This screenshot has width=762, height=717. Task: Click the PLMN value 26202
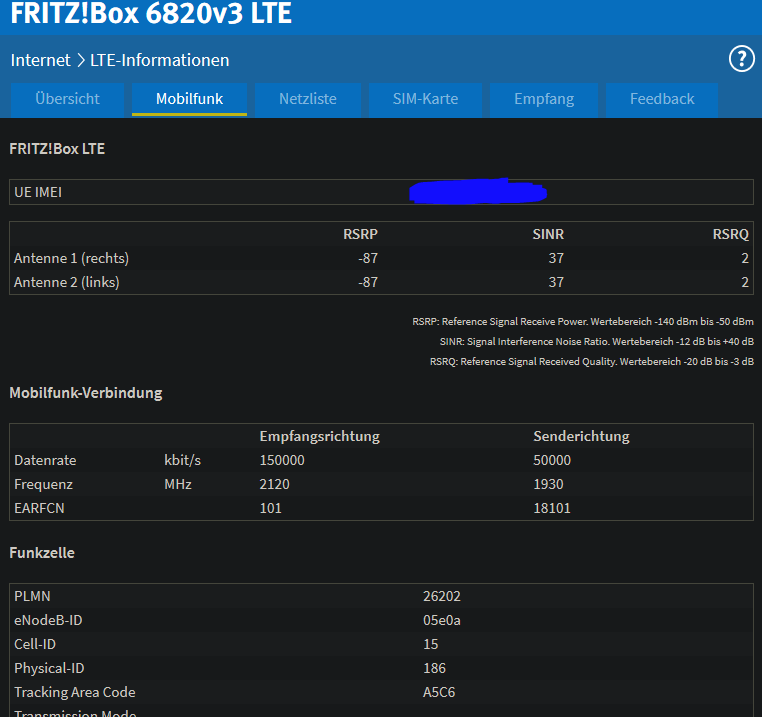(x=441, y=596)
